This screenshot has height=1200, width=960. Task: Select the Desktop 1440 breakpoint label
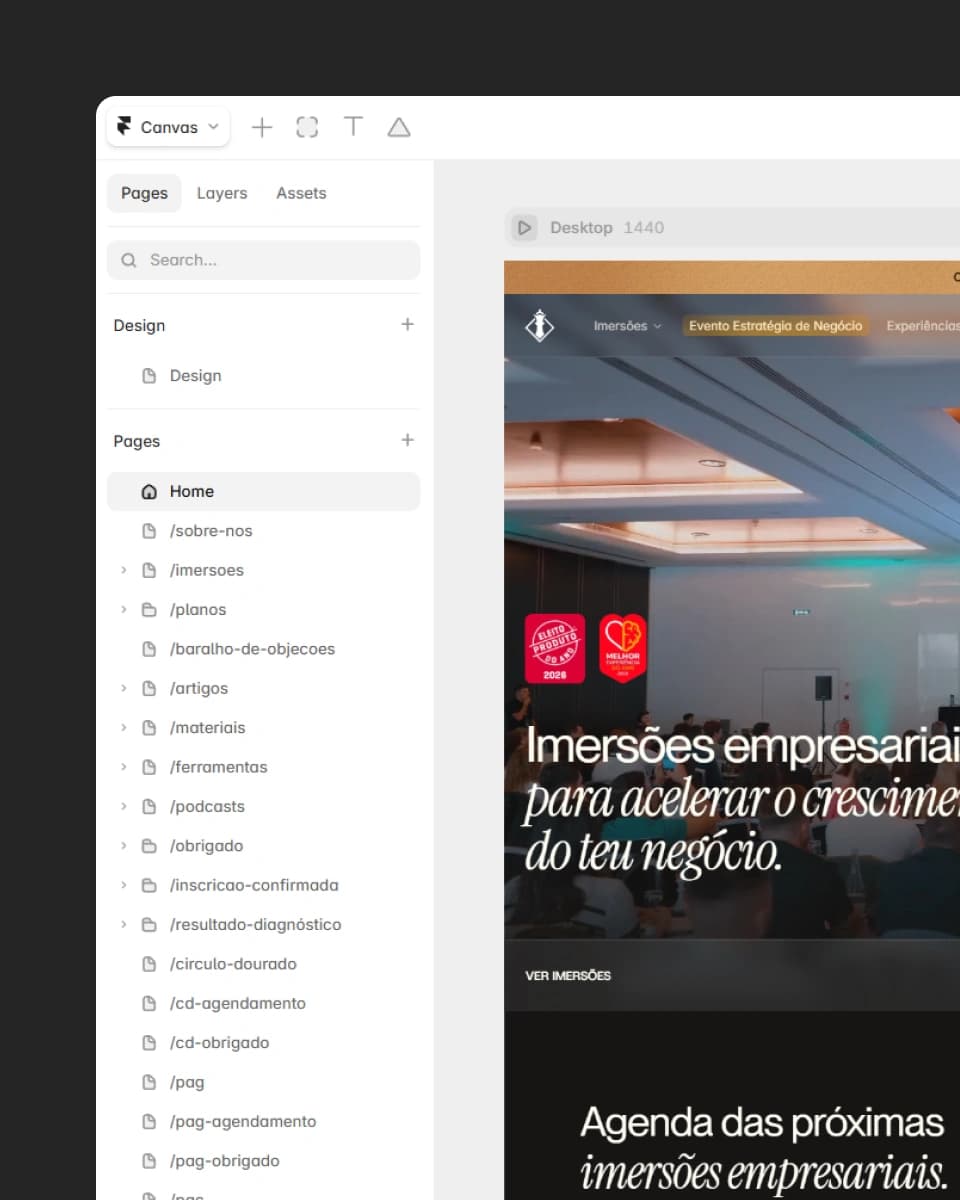point(607,228)
